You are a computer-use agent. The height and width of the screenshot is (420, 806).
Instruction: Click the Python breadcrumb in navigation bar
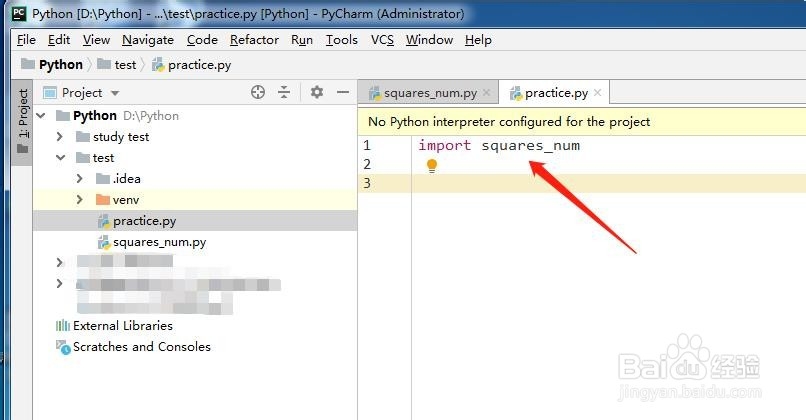(51, 64)
